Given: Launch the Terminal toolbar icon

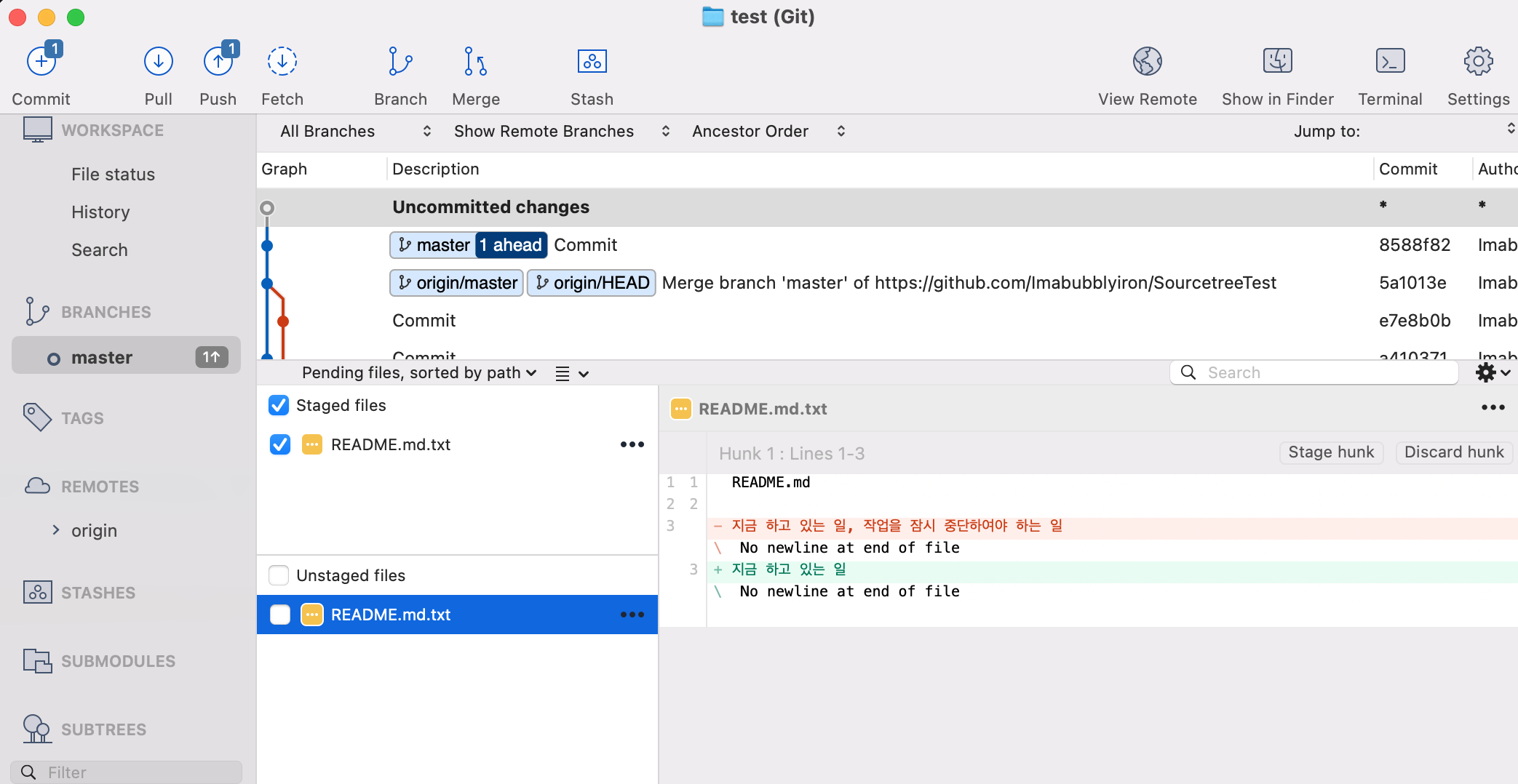Looking at the screenshot, I should (1390, 62).
